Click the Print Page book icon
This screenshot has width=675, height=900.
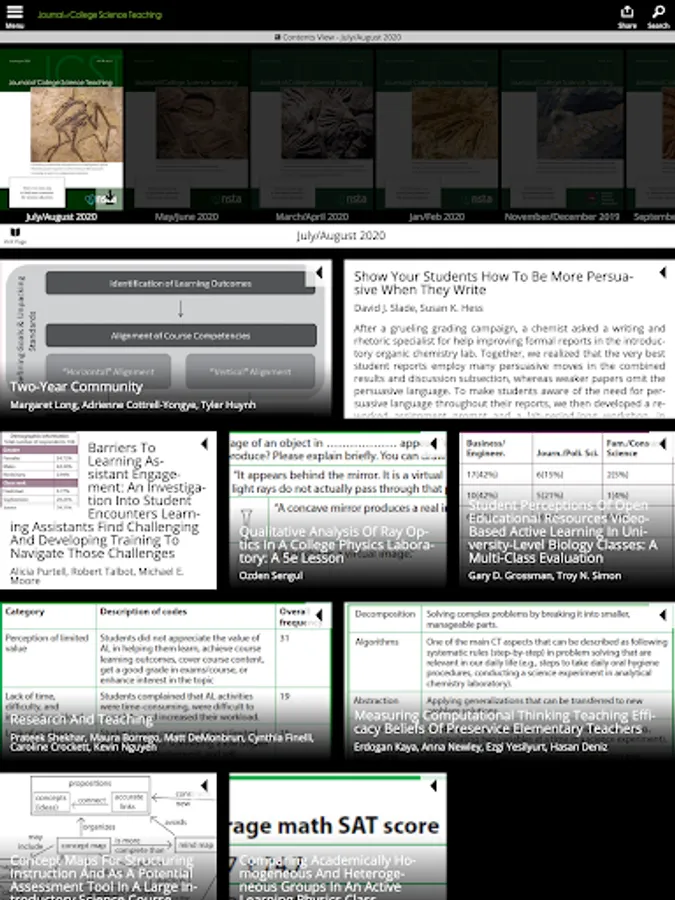point(15,235)
